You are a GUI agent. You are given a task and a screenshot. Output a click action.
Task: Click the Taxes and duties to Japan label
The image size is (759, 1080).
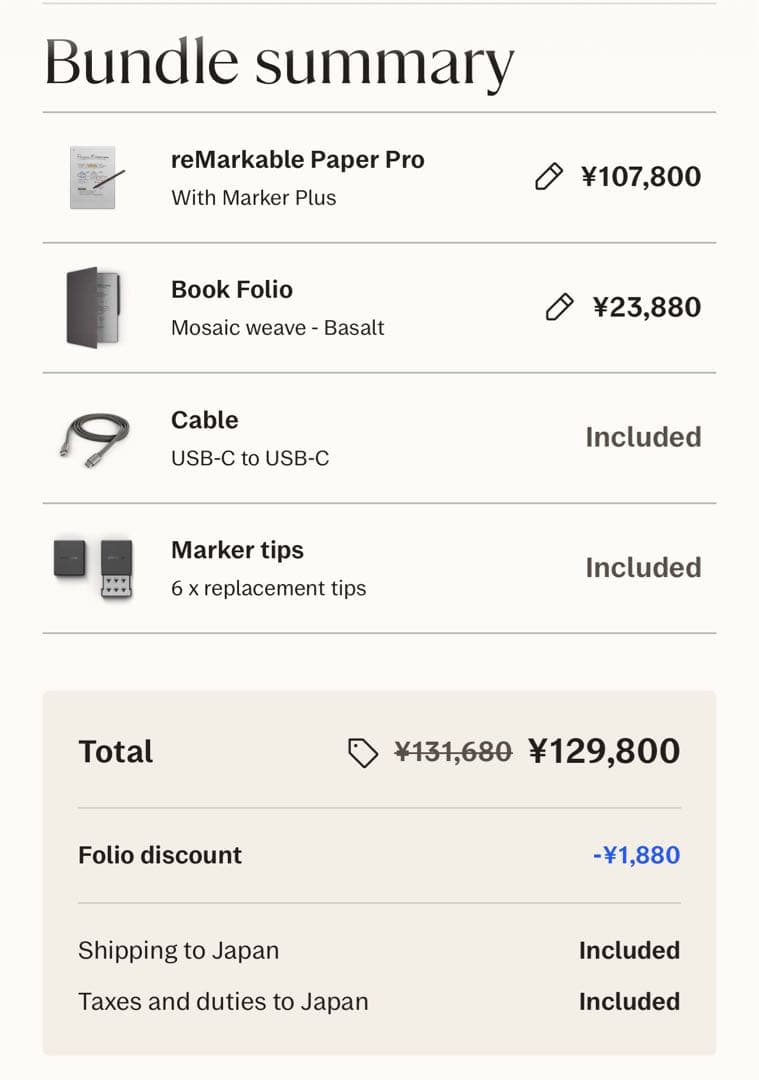(x=223, y=1002)
